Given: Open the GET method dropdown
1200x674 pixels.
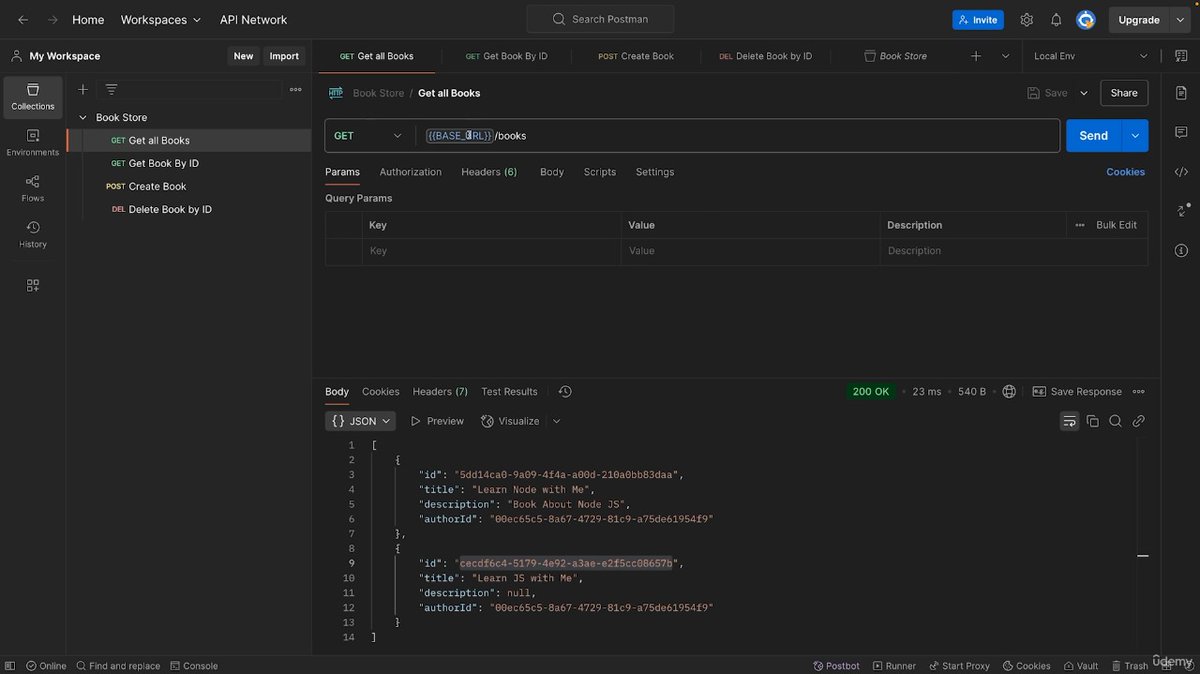Looking at the screenshot, I should click(368, 136).
